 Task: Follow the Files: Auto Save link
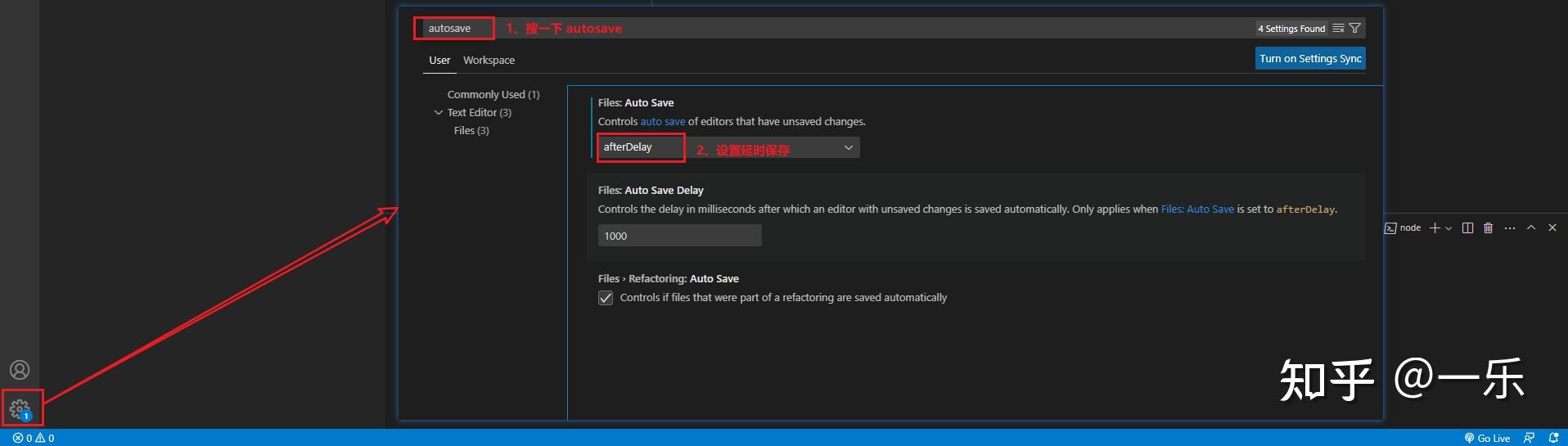coord(1196,209)
